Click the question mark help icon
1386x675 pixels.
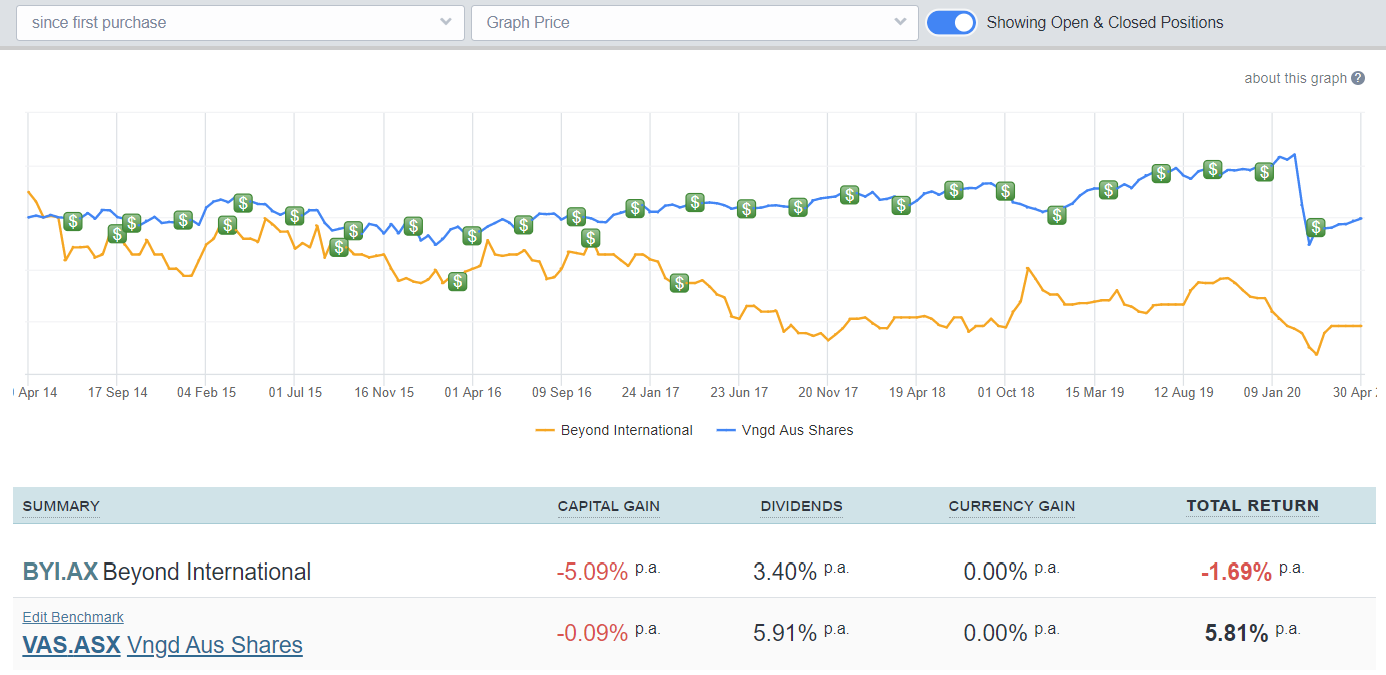point(1357,78)
